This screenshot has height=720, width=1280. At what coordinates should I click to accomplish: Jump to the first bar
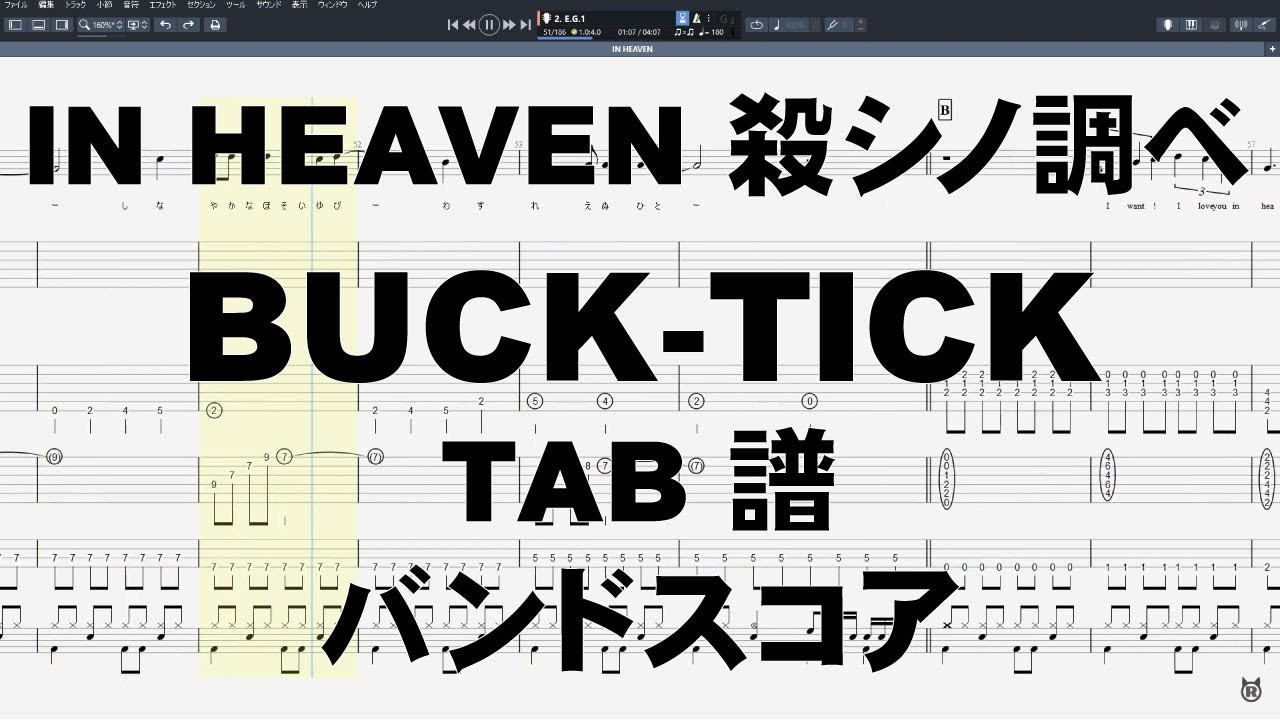click(453, 24)
